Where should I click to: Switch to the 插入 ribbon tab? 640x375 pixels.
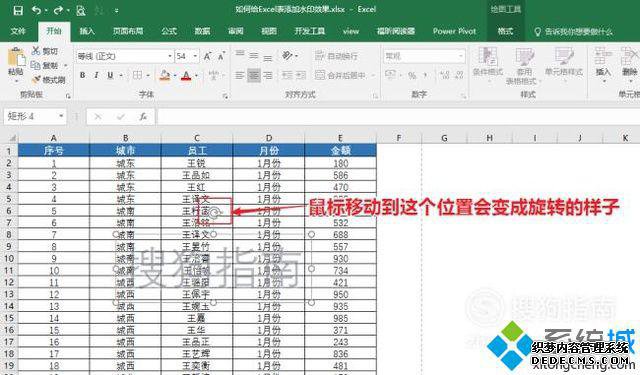(87, 31)
